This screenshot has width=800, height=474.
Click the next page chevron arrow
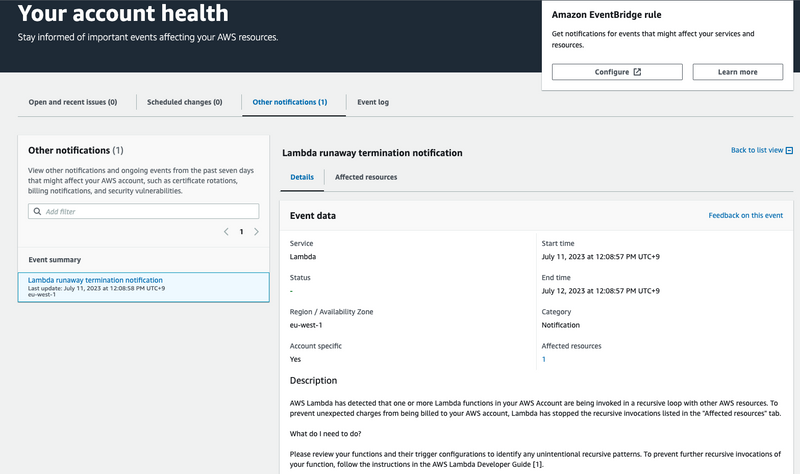pos(256,232)
